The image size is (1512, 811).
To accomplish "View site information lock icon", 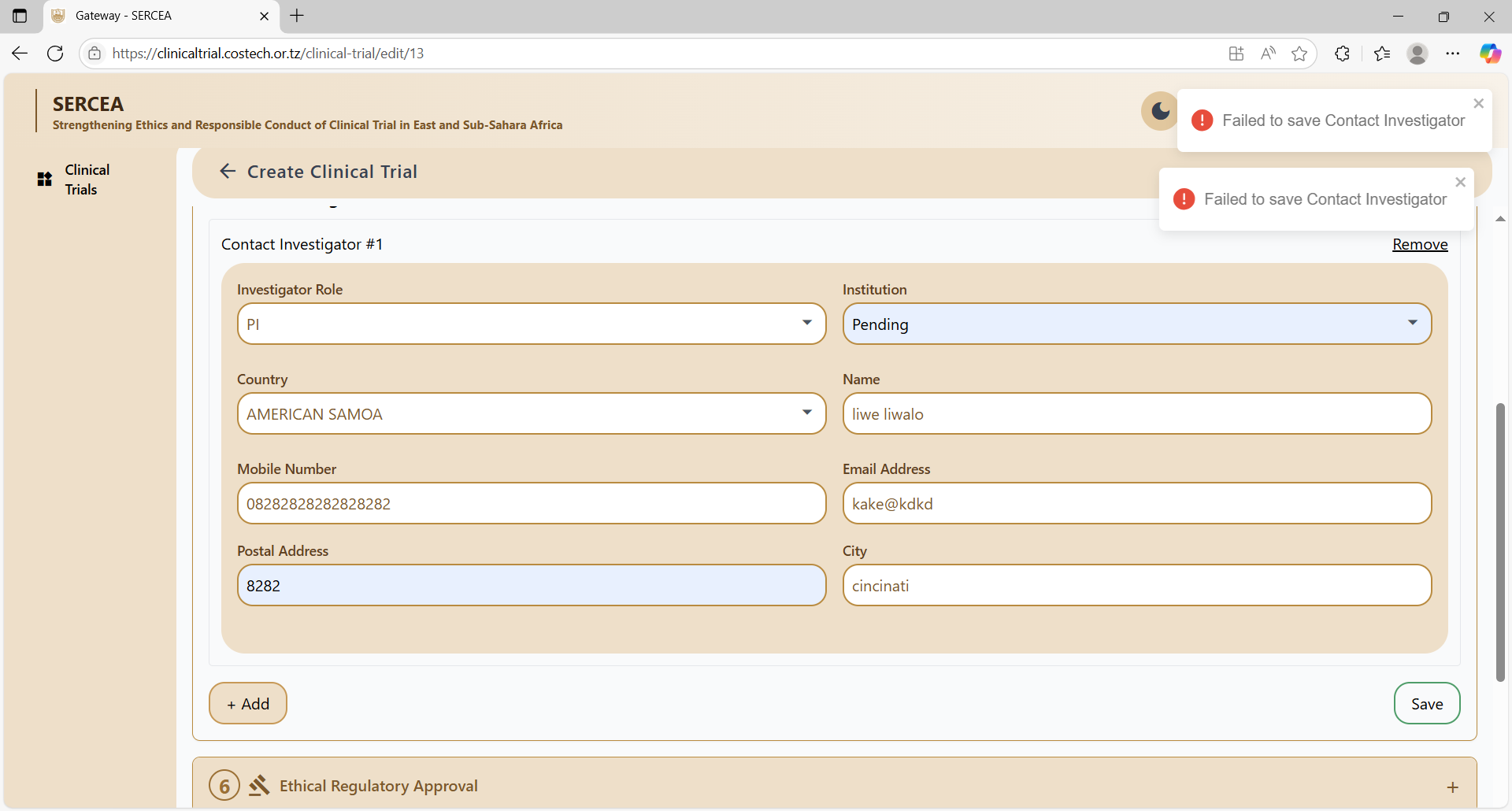I will [94, 54].
